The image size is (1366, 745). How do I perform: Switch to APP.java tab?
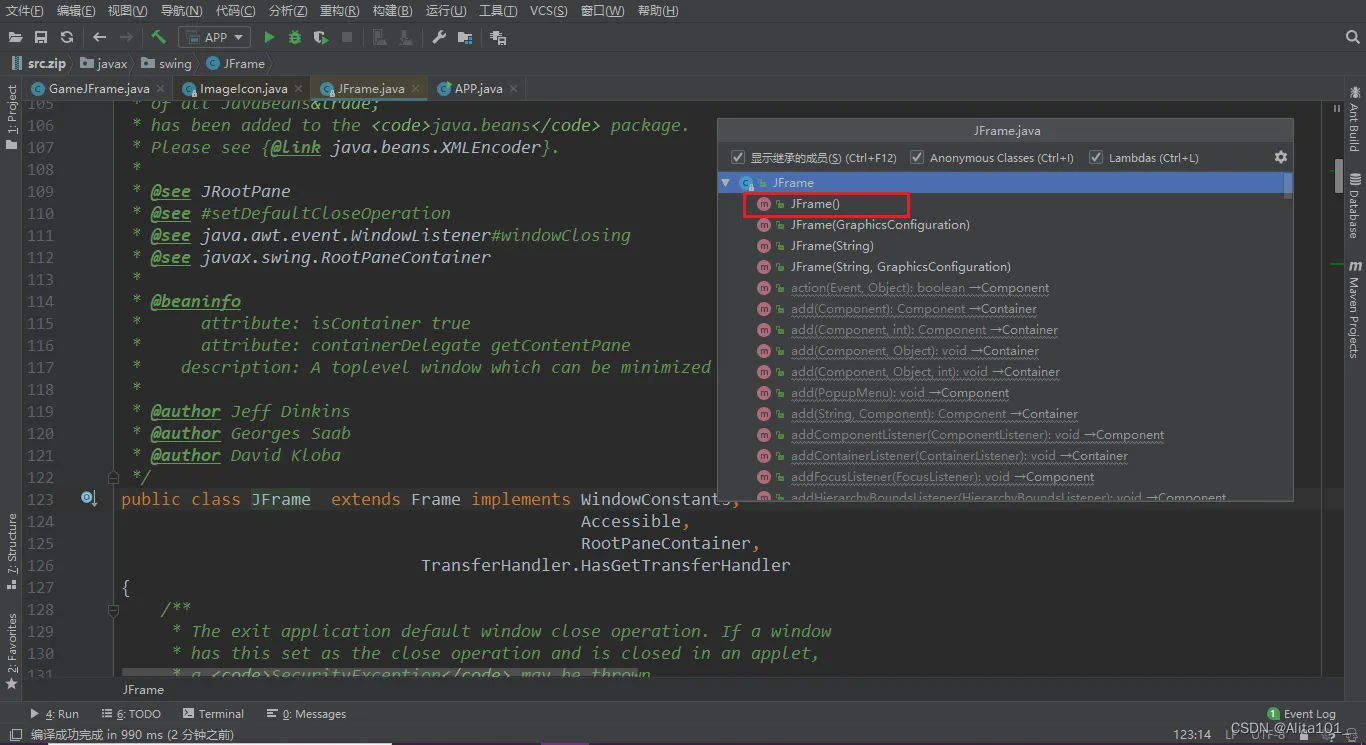coord(478,88)
